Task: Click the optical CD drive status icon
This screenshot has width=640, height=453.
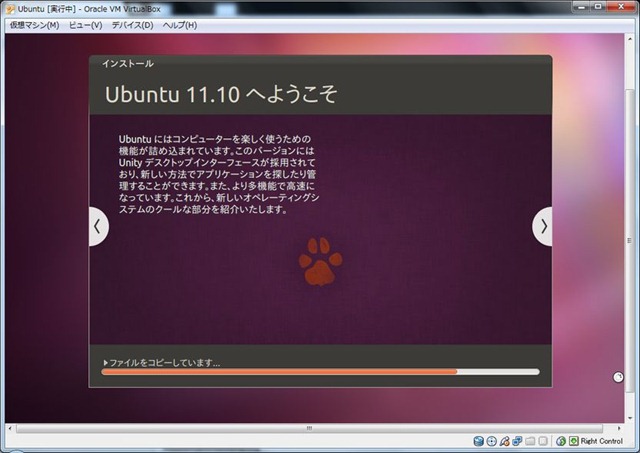Action: point(492,441)
